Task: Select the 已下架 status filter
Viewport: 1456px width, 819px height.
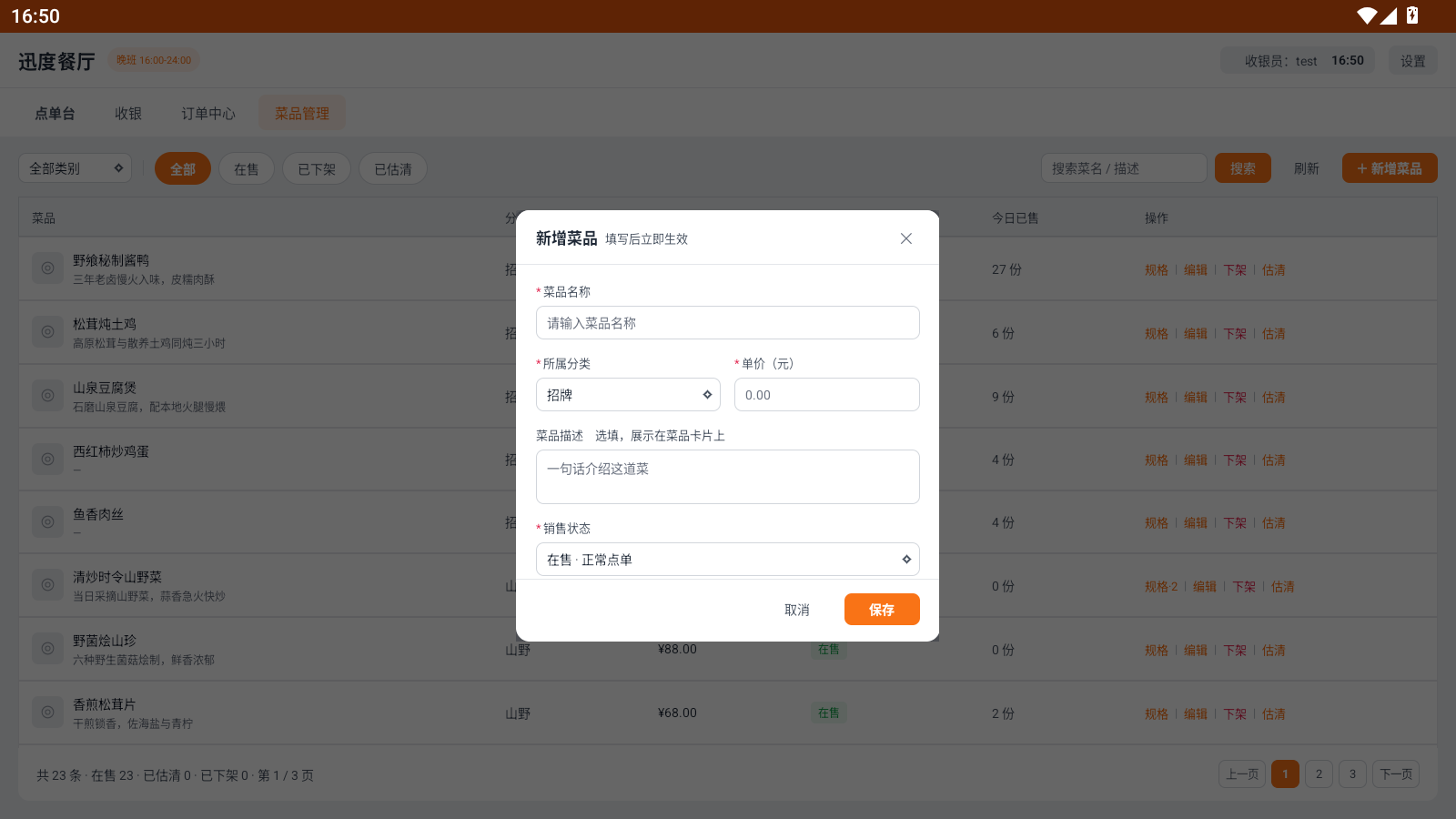Action: pos(317,169)
